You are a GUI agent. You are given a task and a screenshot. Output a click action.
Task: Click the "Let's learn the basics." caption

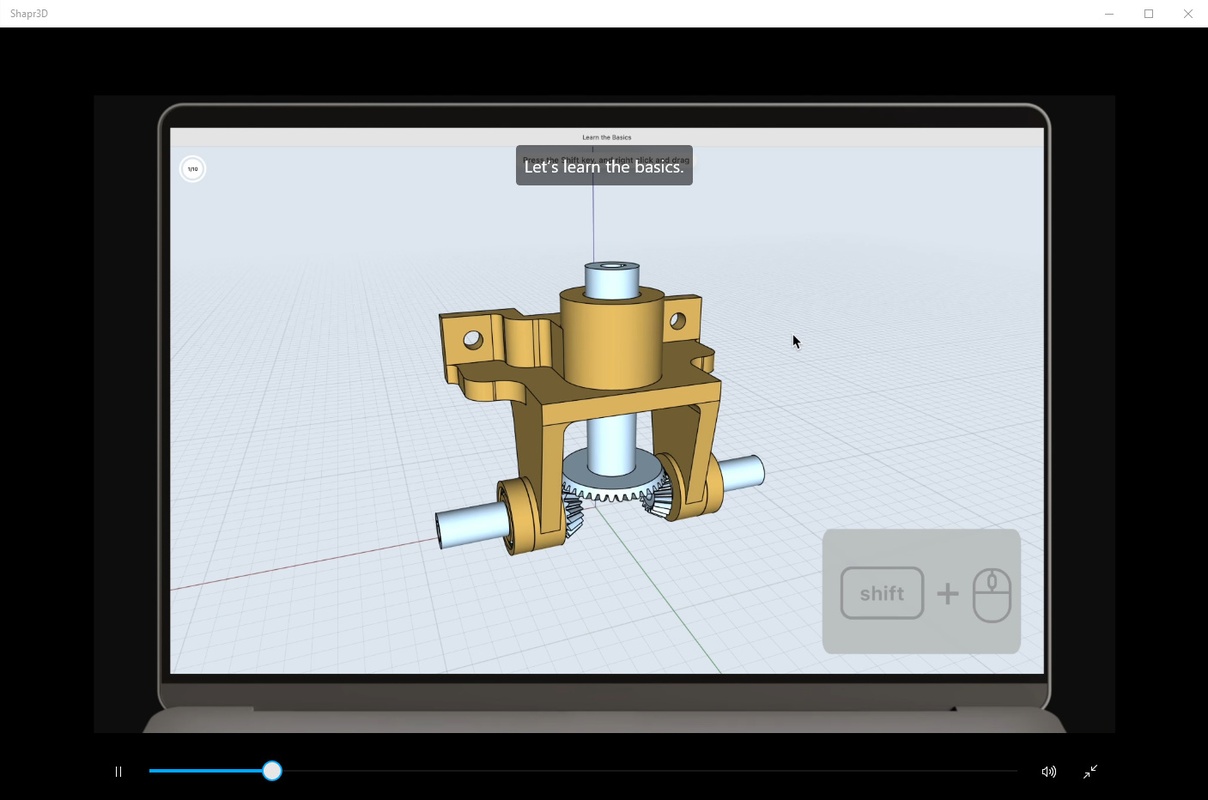[604, 166]
